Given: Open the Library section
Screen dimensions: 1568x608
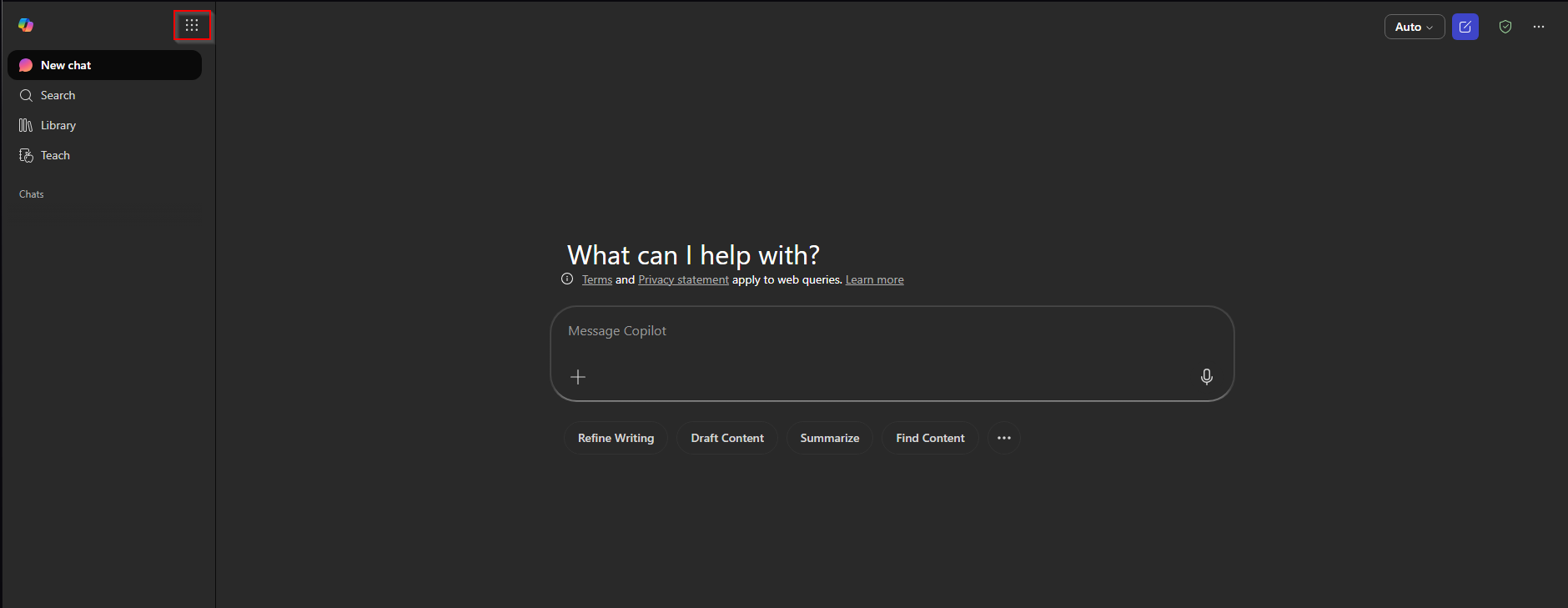Looking at the screenshot, I should [105, 125].
